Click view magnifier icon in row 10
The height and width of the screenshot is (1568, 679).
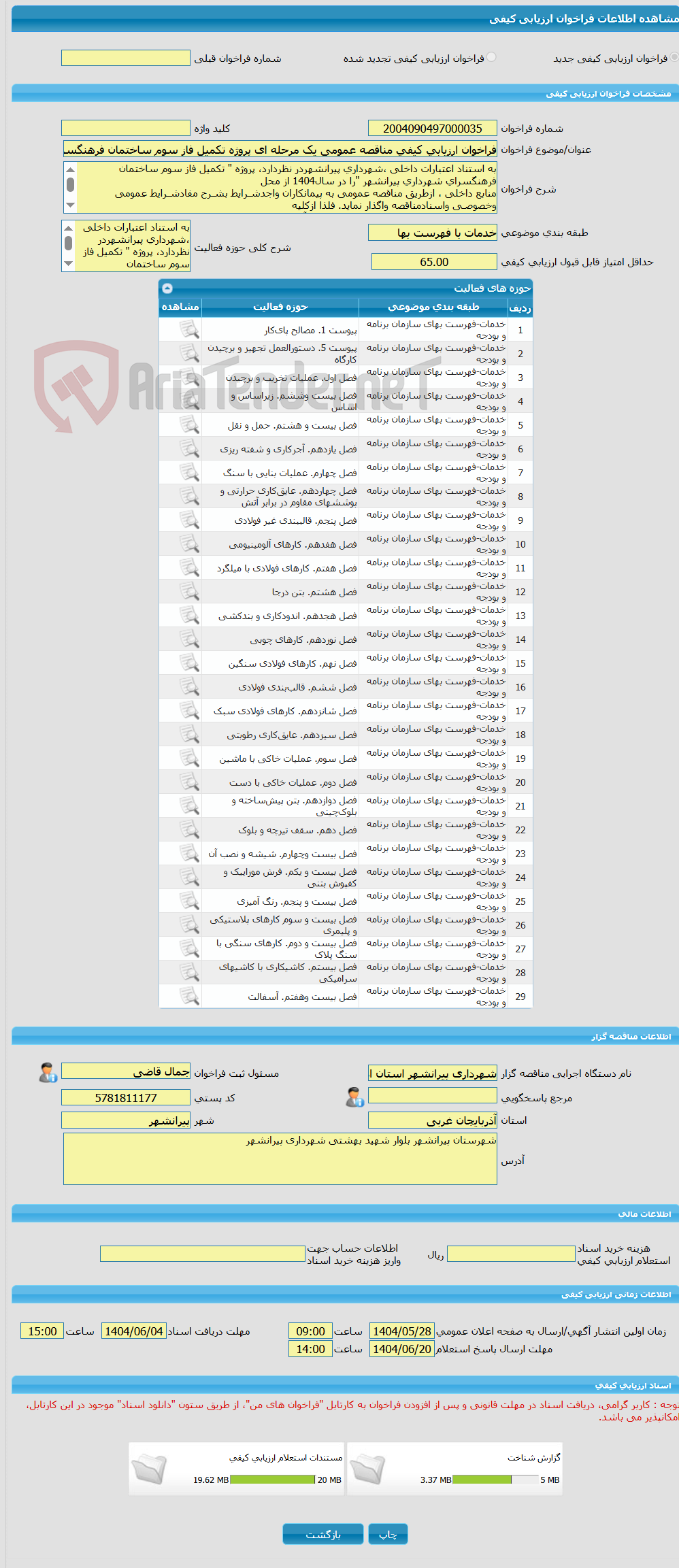tap(188, 544)
